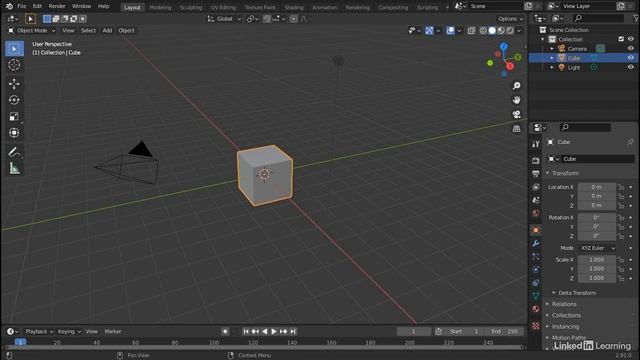
Task: Open the viewport Add menu
Action: pos(107,31)
